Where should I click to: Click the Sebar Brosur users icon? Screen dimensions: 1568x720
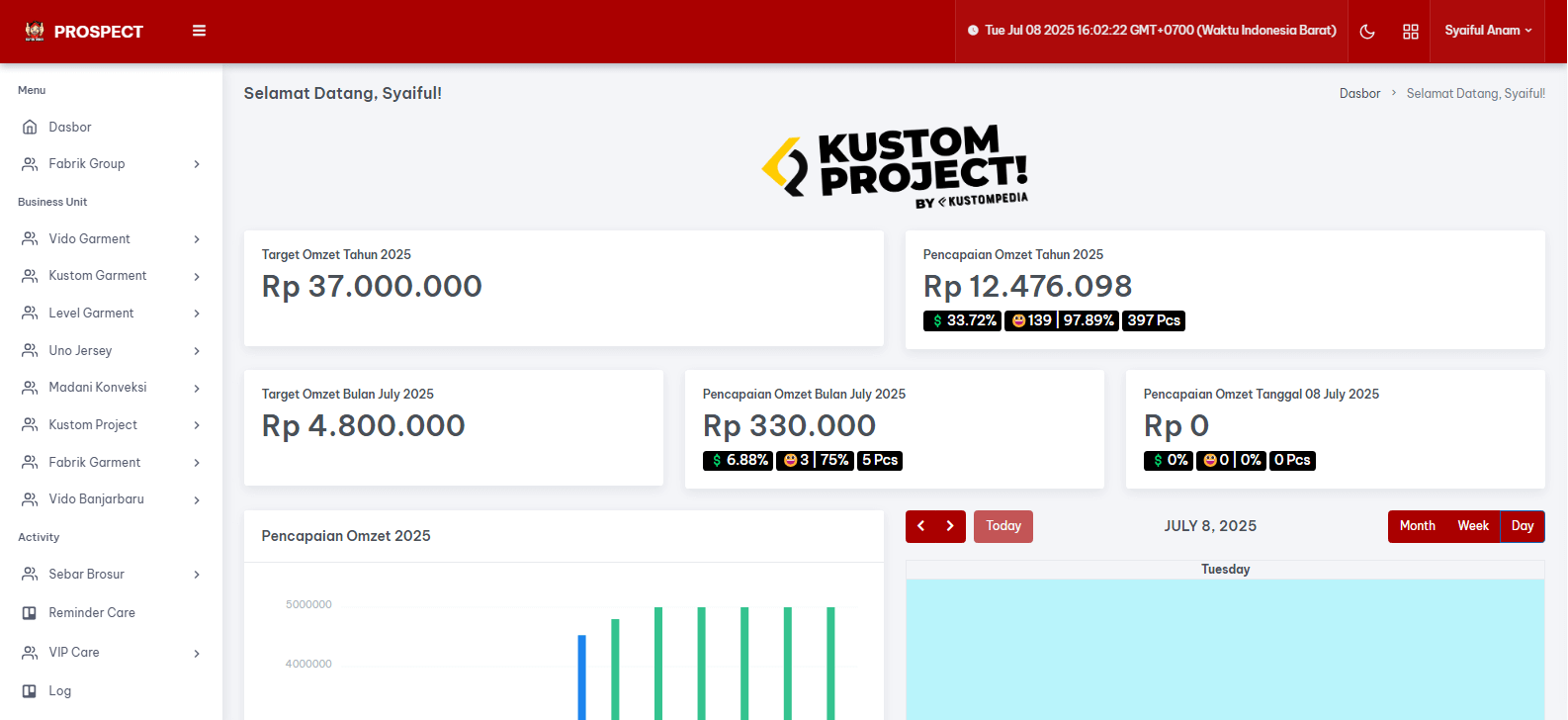tap(30, 574)
